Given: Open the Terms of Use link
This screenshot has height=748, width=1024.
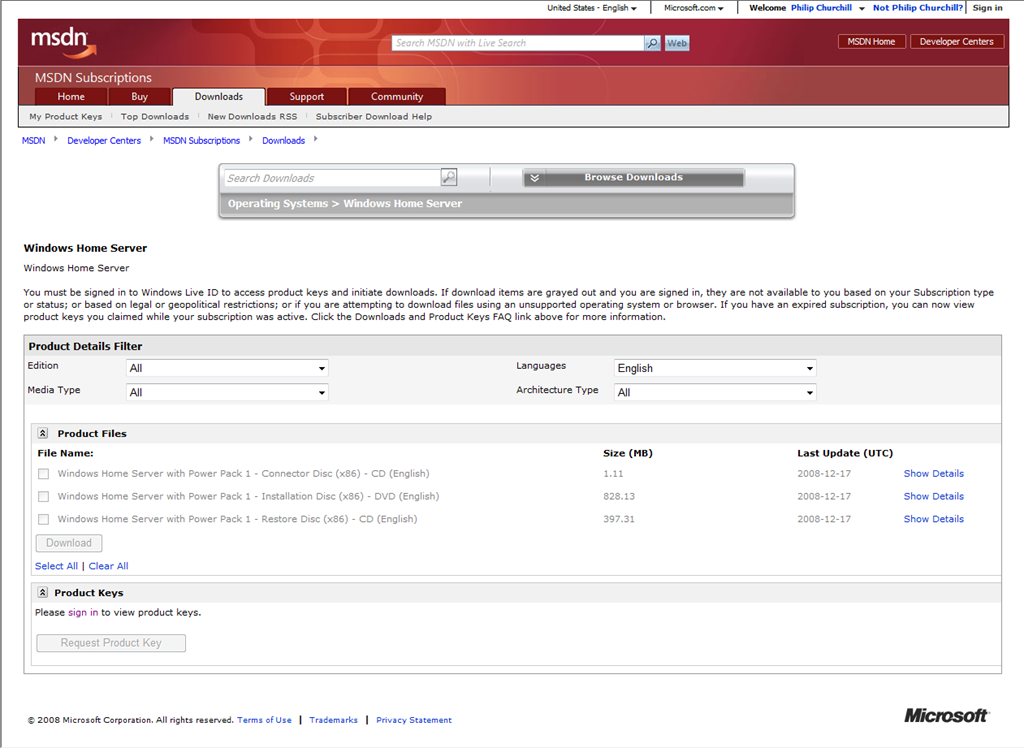Looking at the screenshot, I should [x=264, y=720].
